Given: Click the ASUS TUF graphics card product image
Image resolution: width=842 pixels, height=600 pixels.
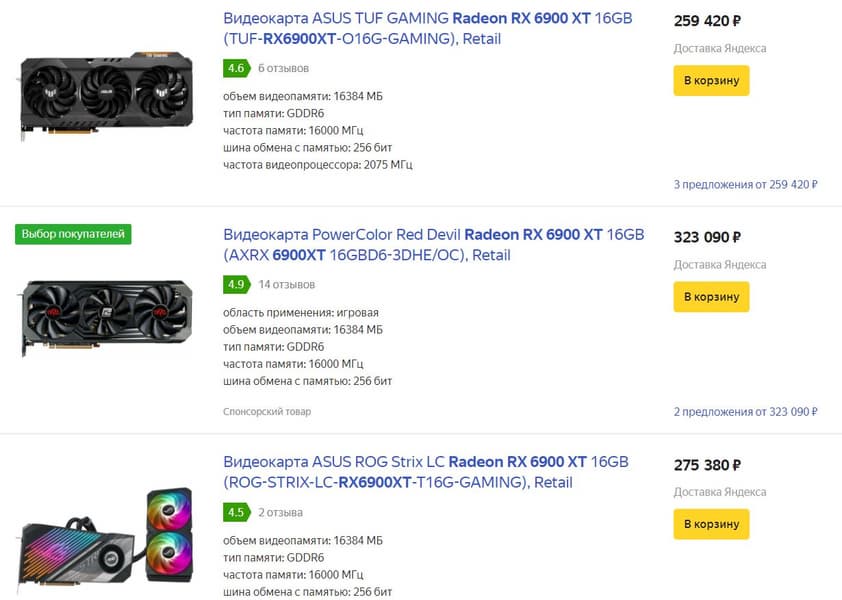Looking at the screenshot, I should [106, 97].
